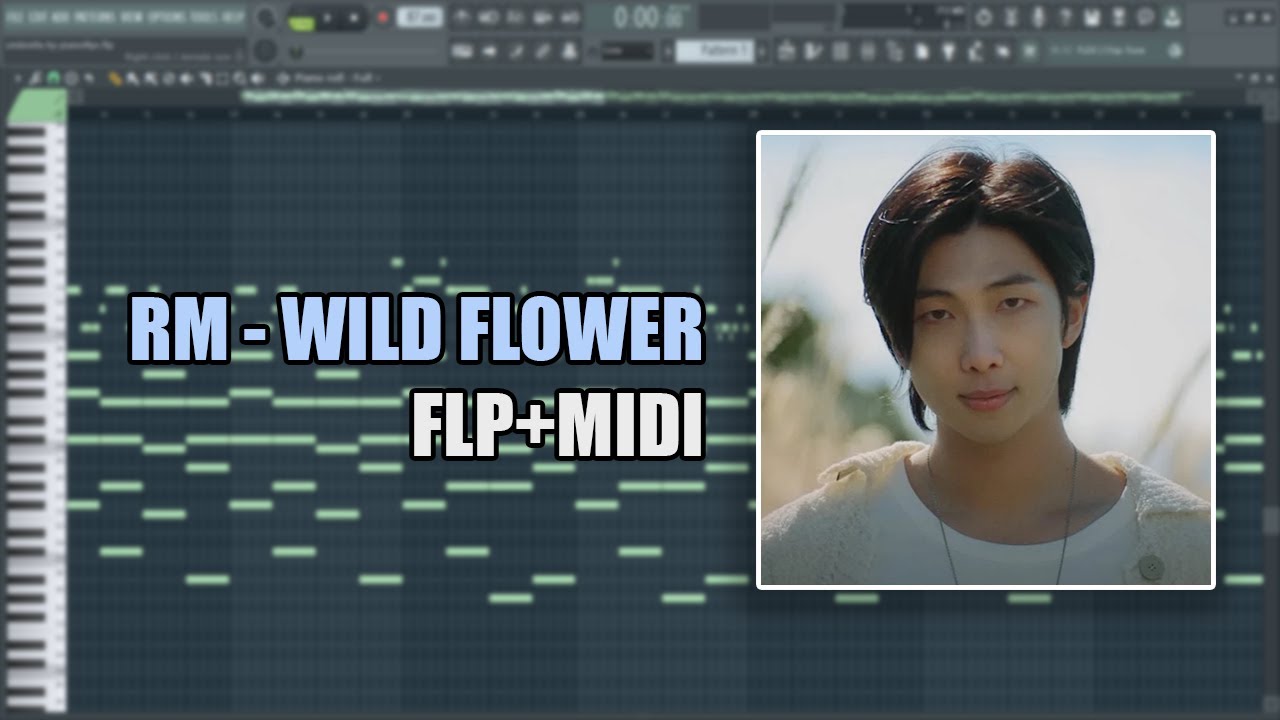This screenshot has width=1280, height=720.
Task: Adjust the master volume knob
Action: 266,18
